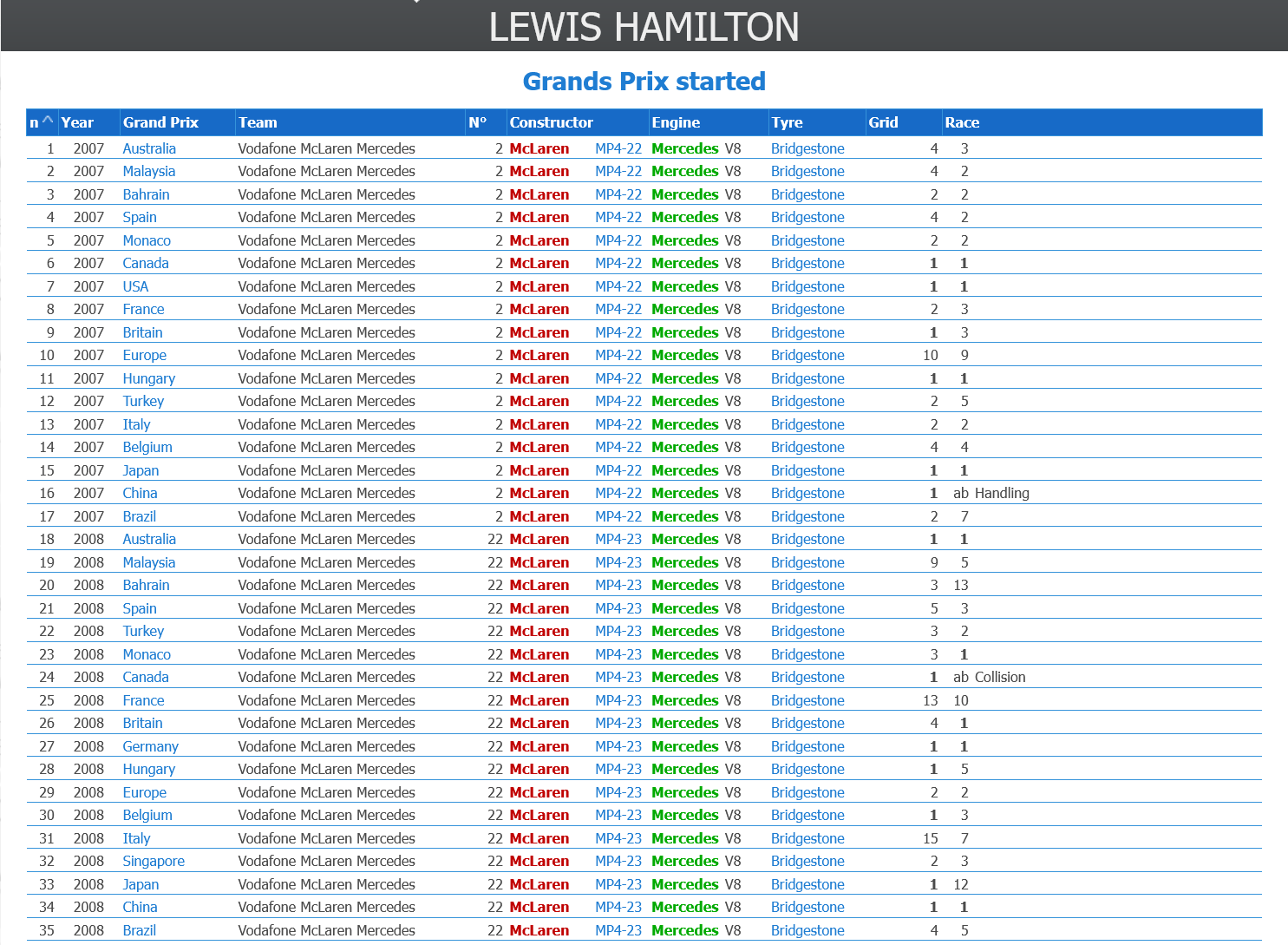The image size is (1288, 945).
Task: Open MP4-22 chassis link in row 3
Action: (x=618, y=194)
